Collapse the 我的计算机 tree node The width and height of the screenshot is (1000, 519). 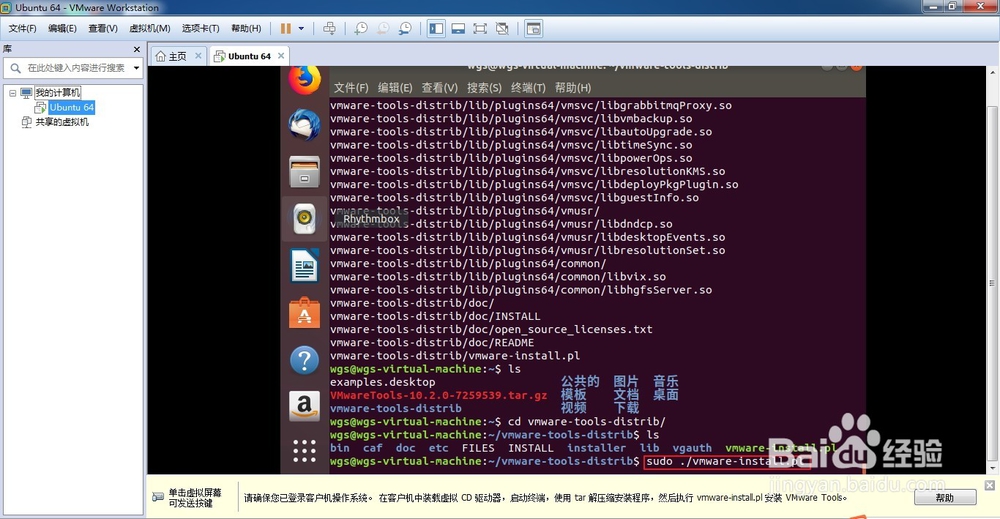click(12, 93)
